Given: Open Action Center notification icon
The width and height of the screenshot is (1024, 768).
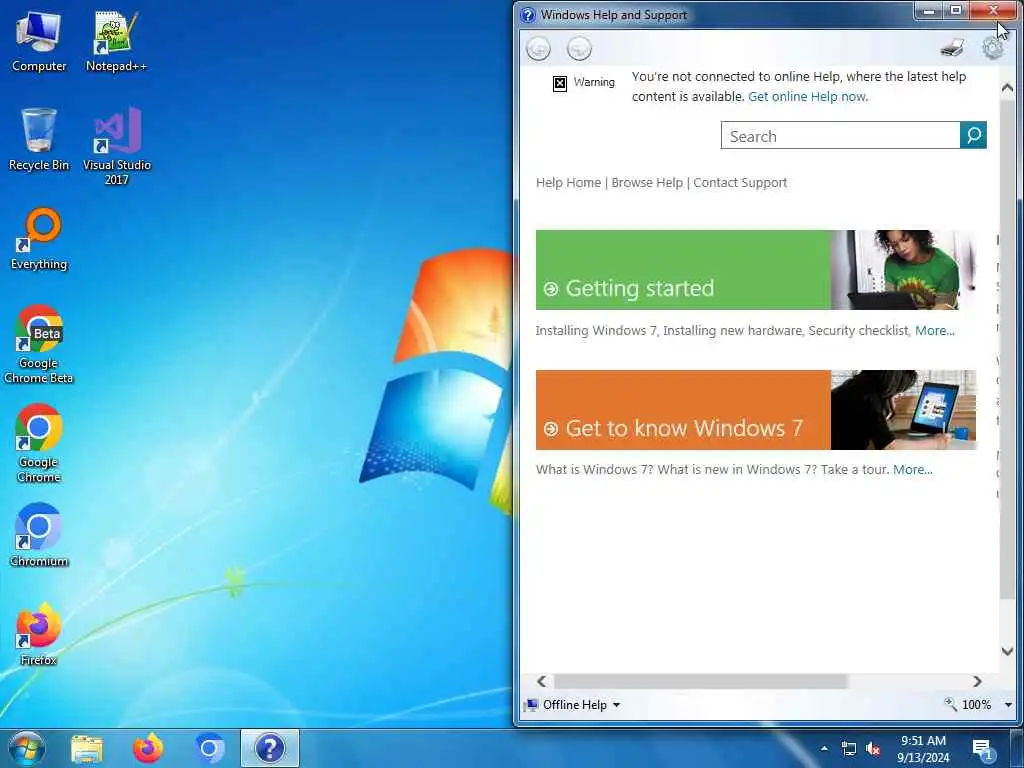Looking at the screenshot, I should coord(982,749).
